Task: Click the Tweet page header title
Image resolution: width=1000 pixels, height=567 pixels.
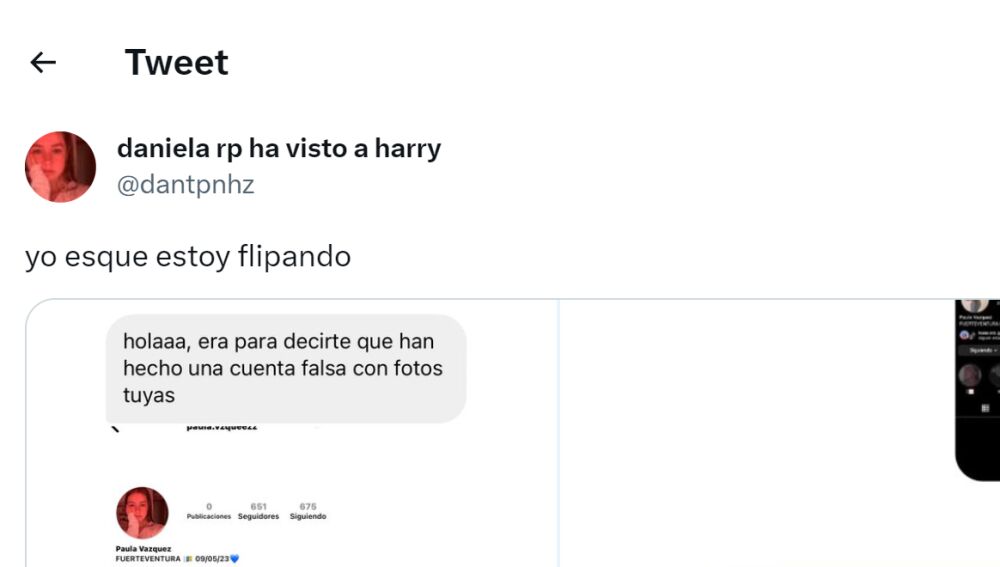Action: pos(176,63)
